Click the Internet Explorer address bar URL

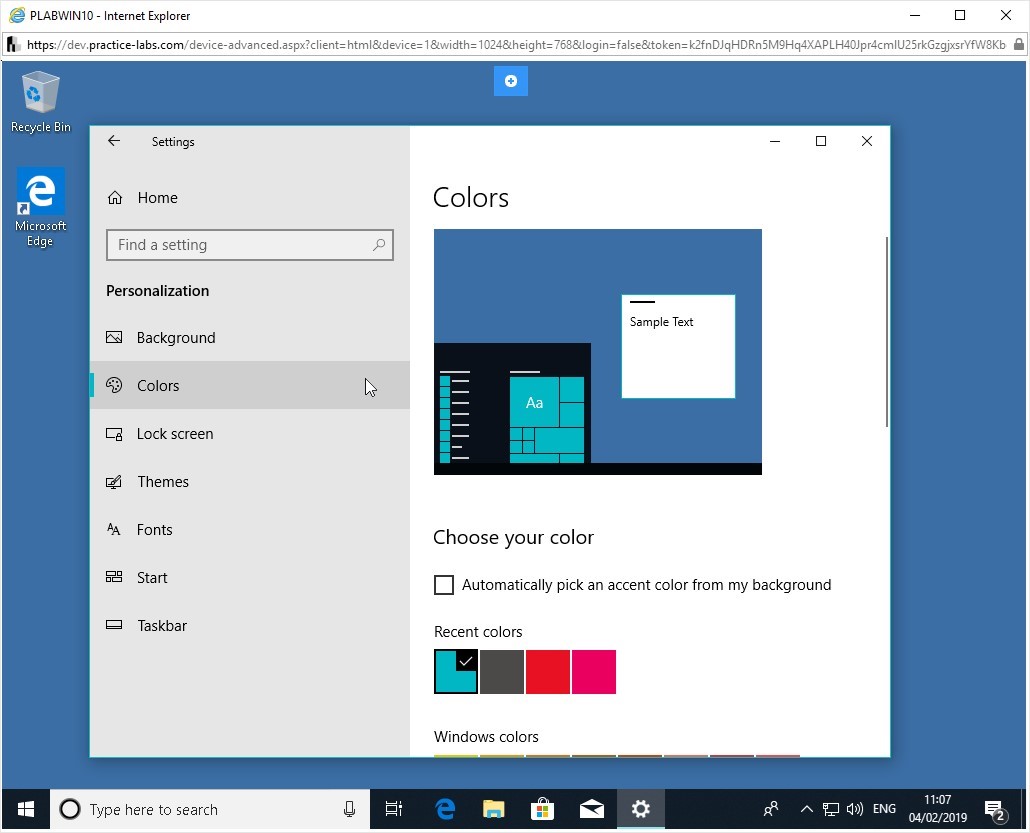516,45
